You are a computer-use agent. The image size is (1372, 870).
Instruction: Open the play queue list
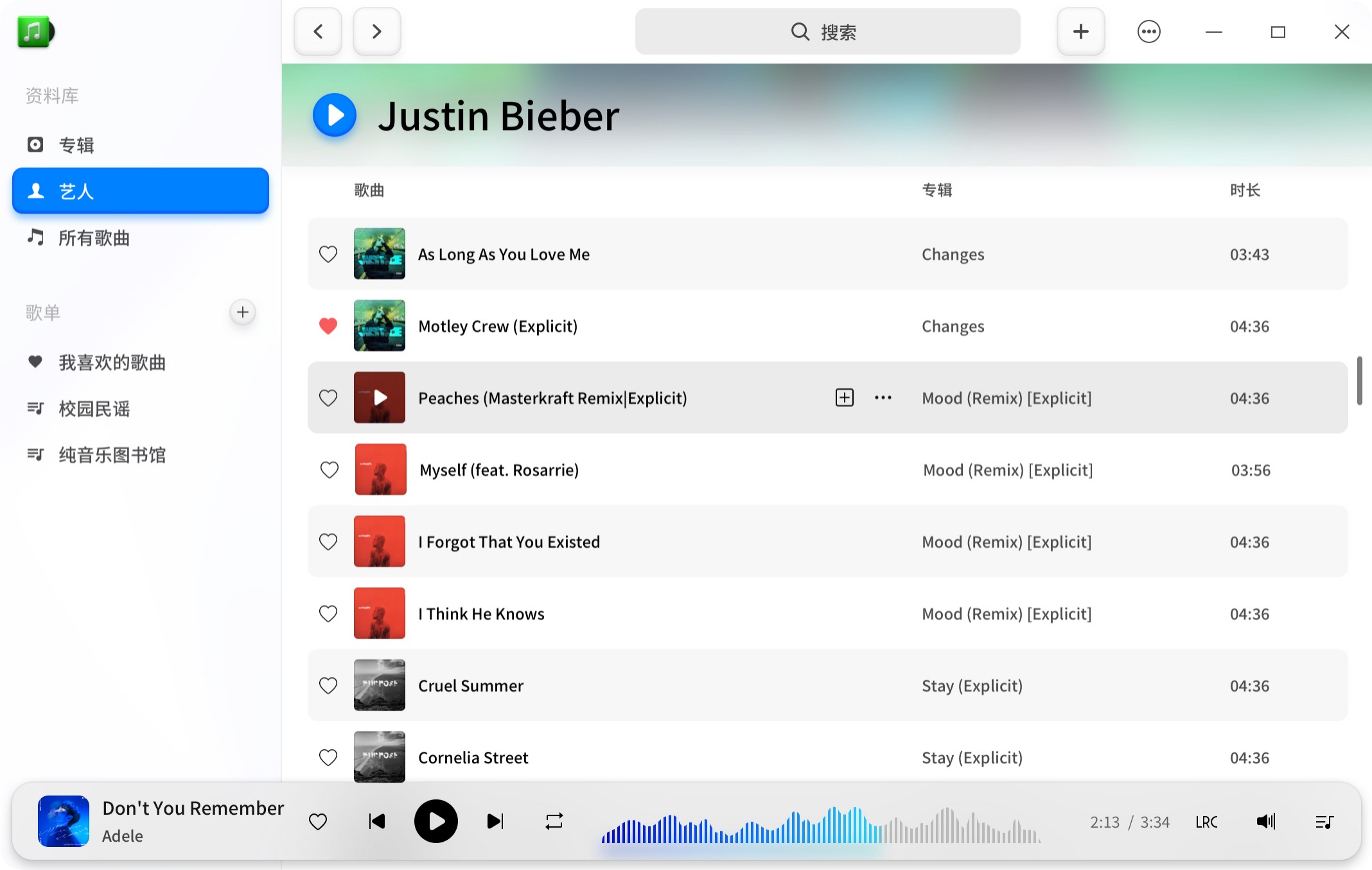[x=1324, y=822]
